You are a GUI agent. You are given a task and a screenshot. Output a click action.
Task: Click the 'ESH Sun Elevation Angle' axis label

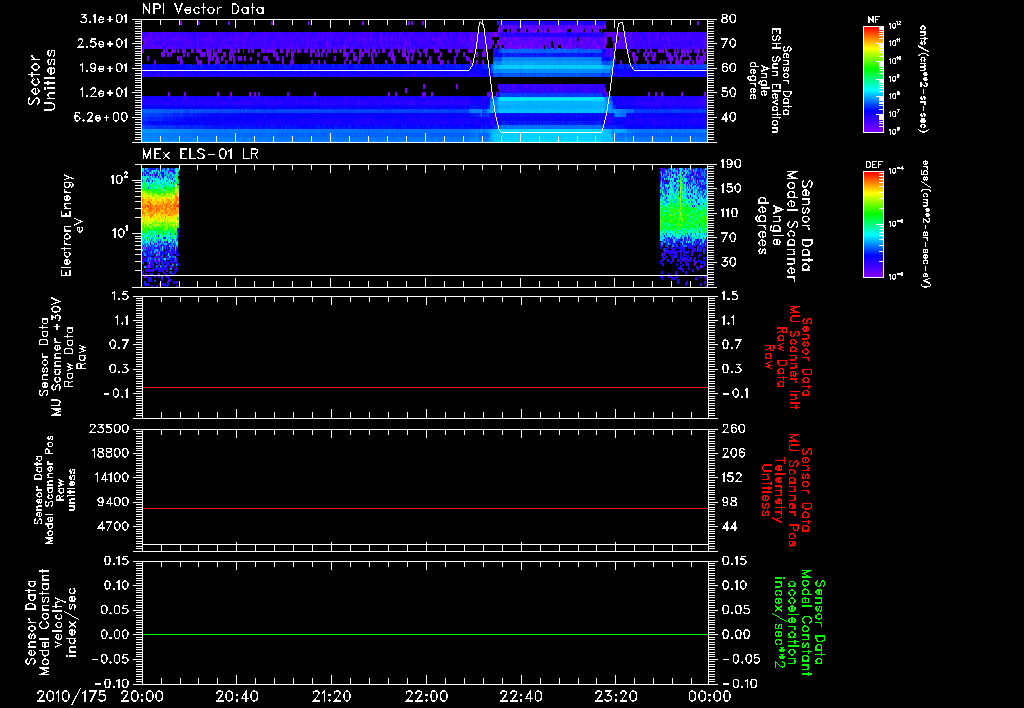(x=772, y=80)
